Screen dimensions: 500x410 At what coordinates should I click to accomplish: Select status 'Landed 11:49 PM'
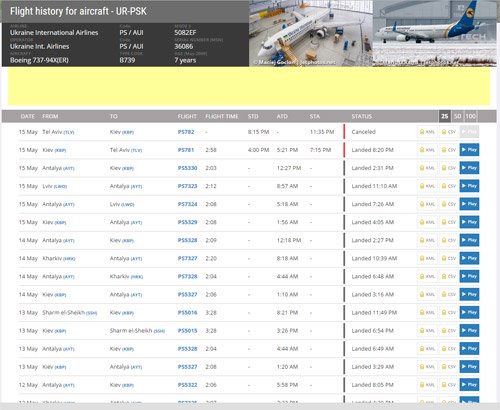374,312
